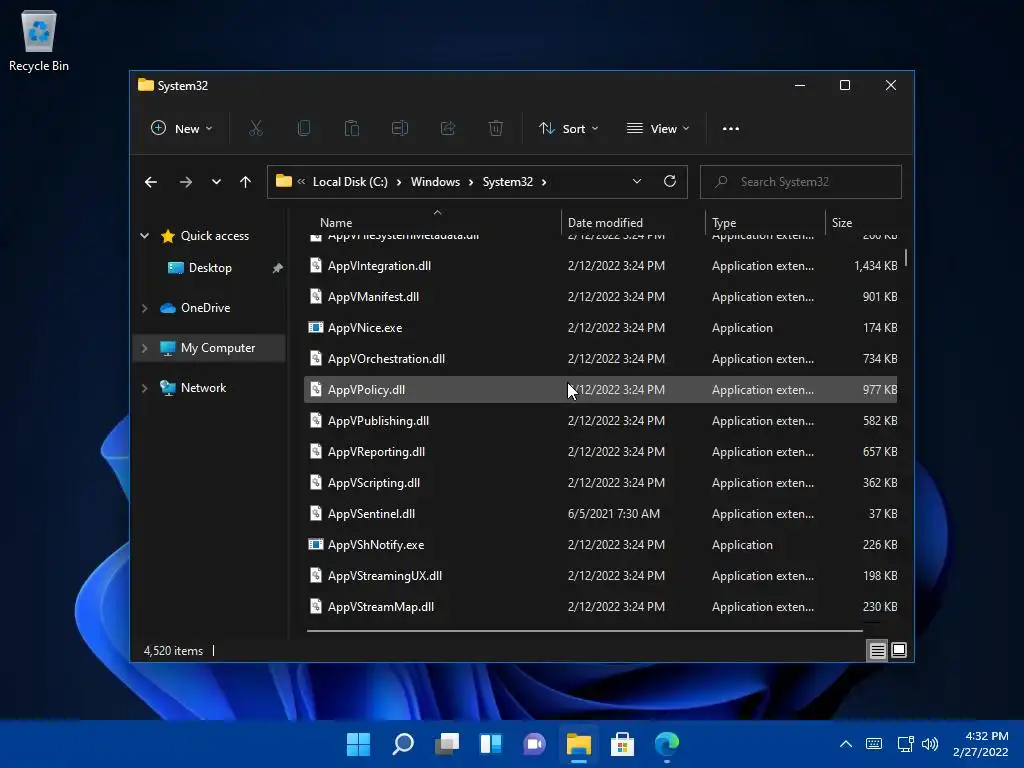The width and height of the screenshot is (1024, 768).
Task: Select Network in navigation pane
Action: (x=203, y=387)
